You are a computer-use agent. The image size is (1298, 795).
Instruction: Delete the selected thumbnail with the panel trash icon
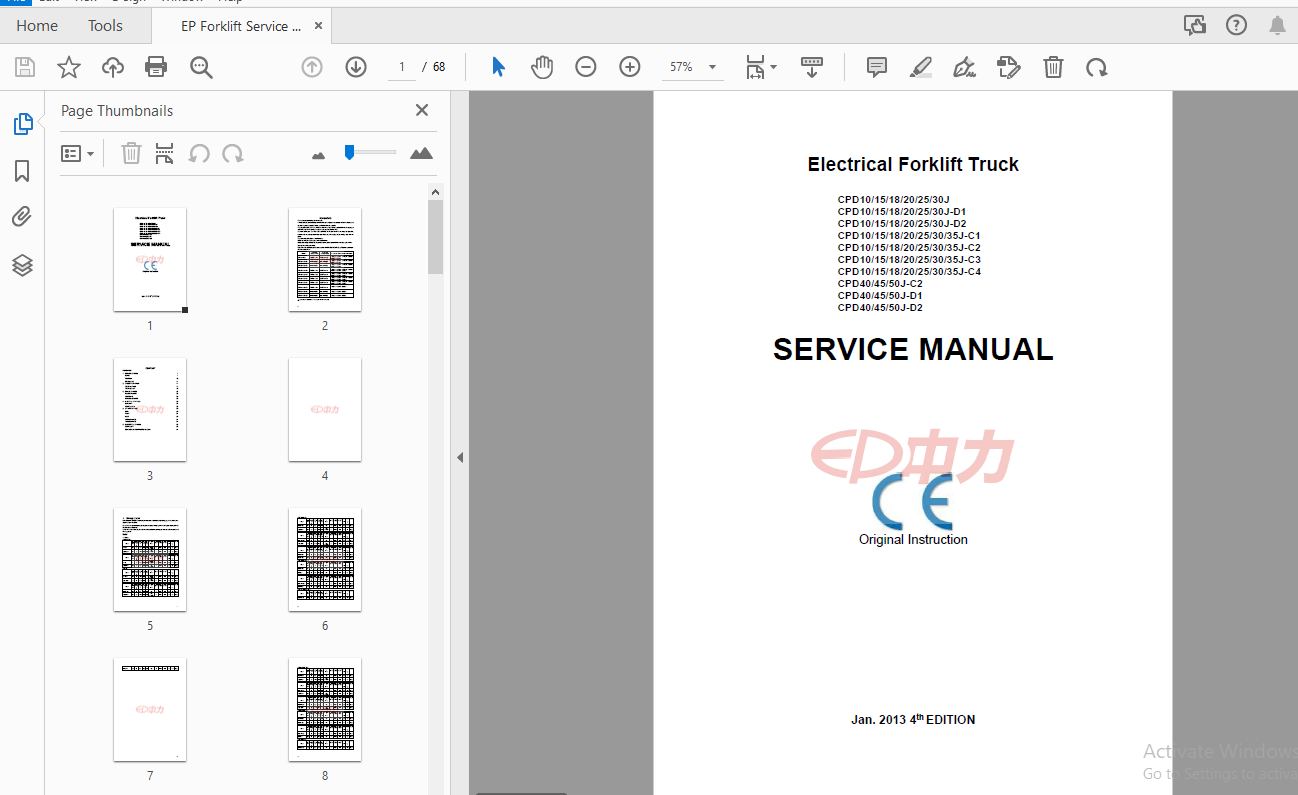[131, 153]
